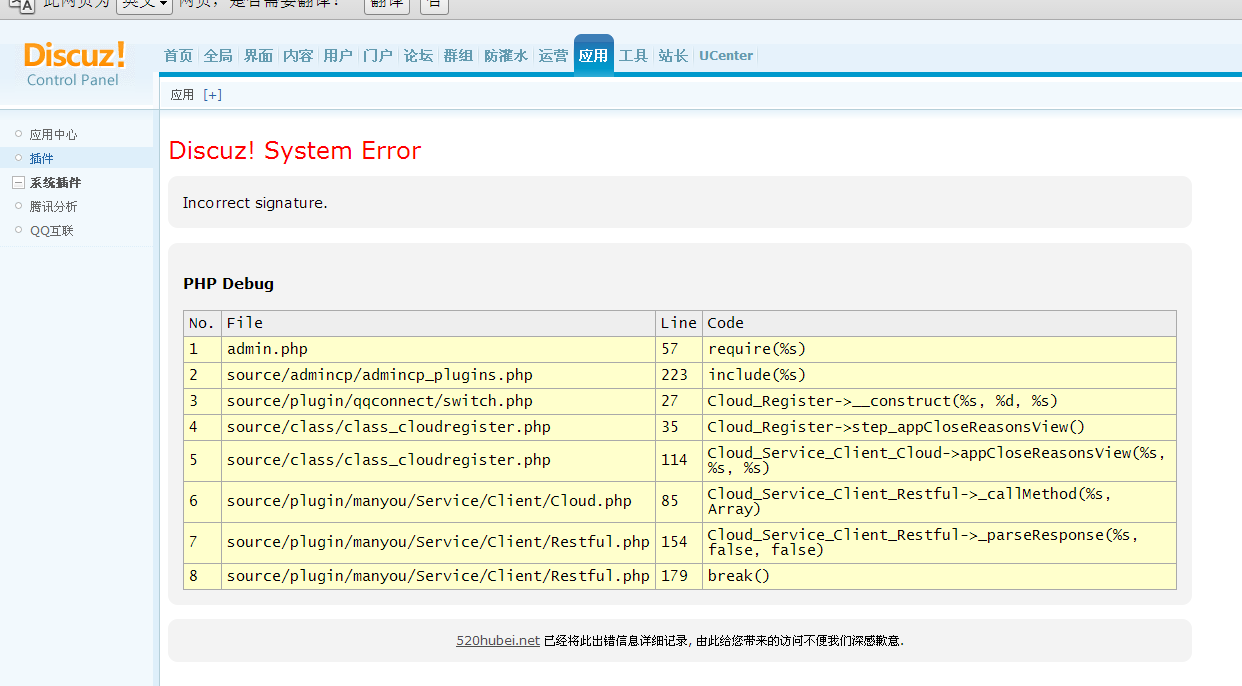Go to the 首页 menu

click(179, 56)
